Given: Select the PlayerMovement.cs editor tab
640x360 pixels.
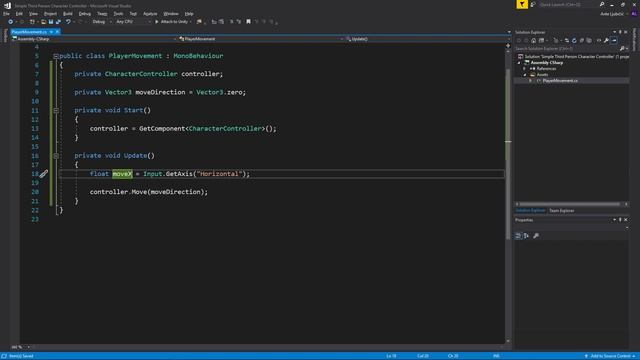Looking at the screenshot, I should 29,32.
